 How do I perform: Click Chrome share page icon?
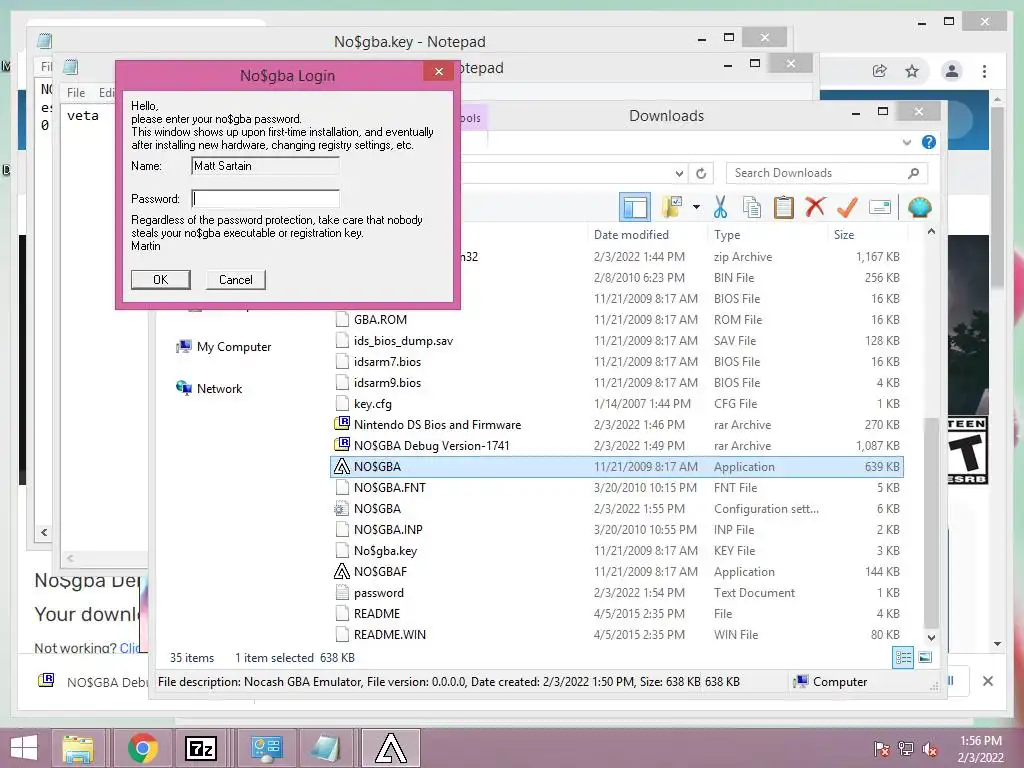coord(880,71)
